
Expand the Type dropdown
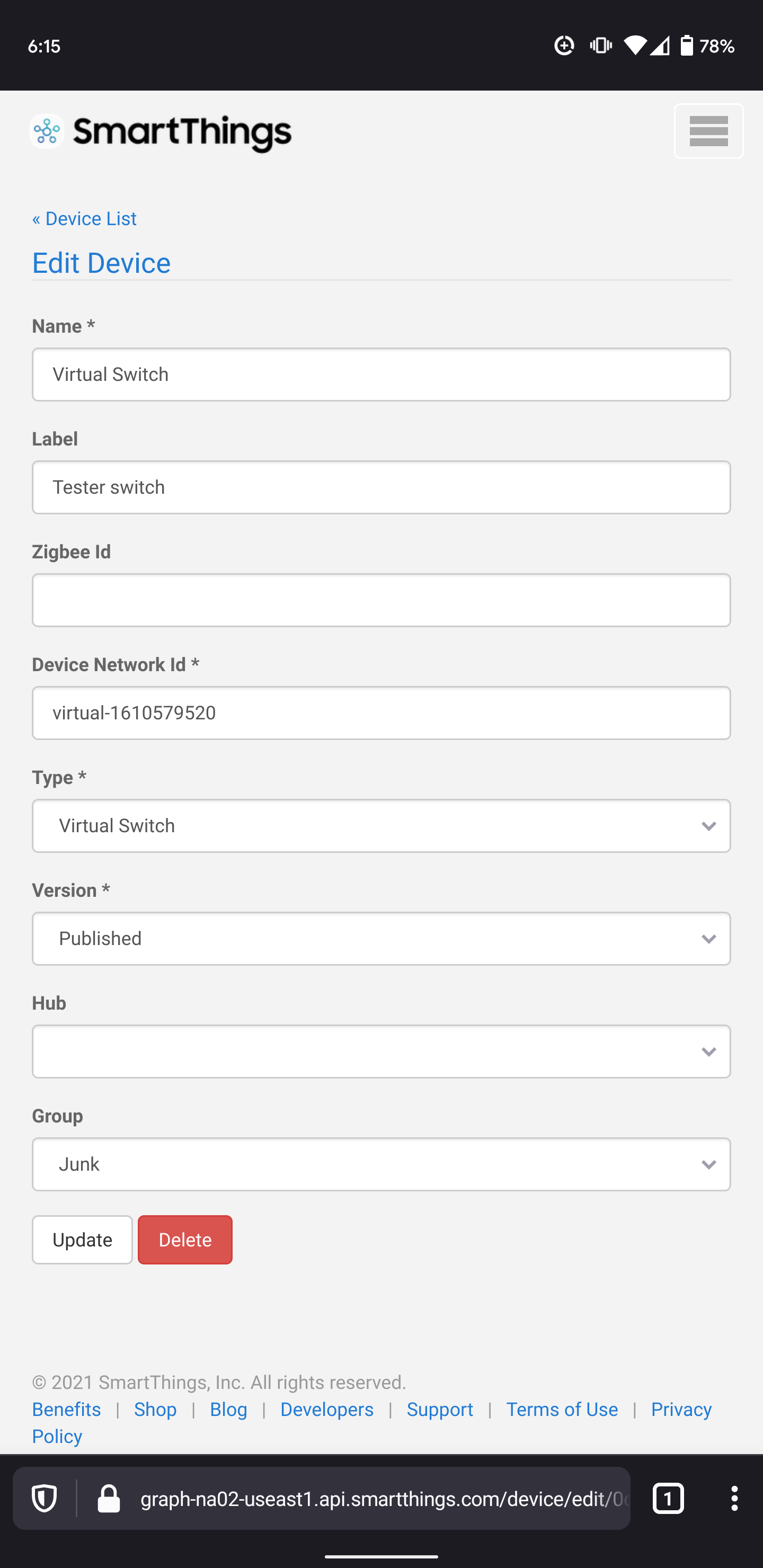coord(381,826)
